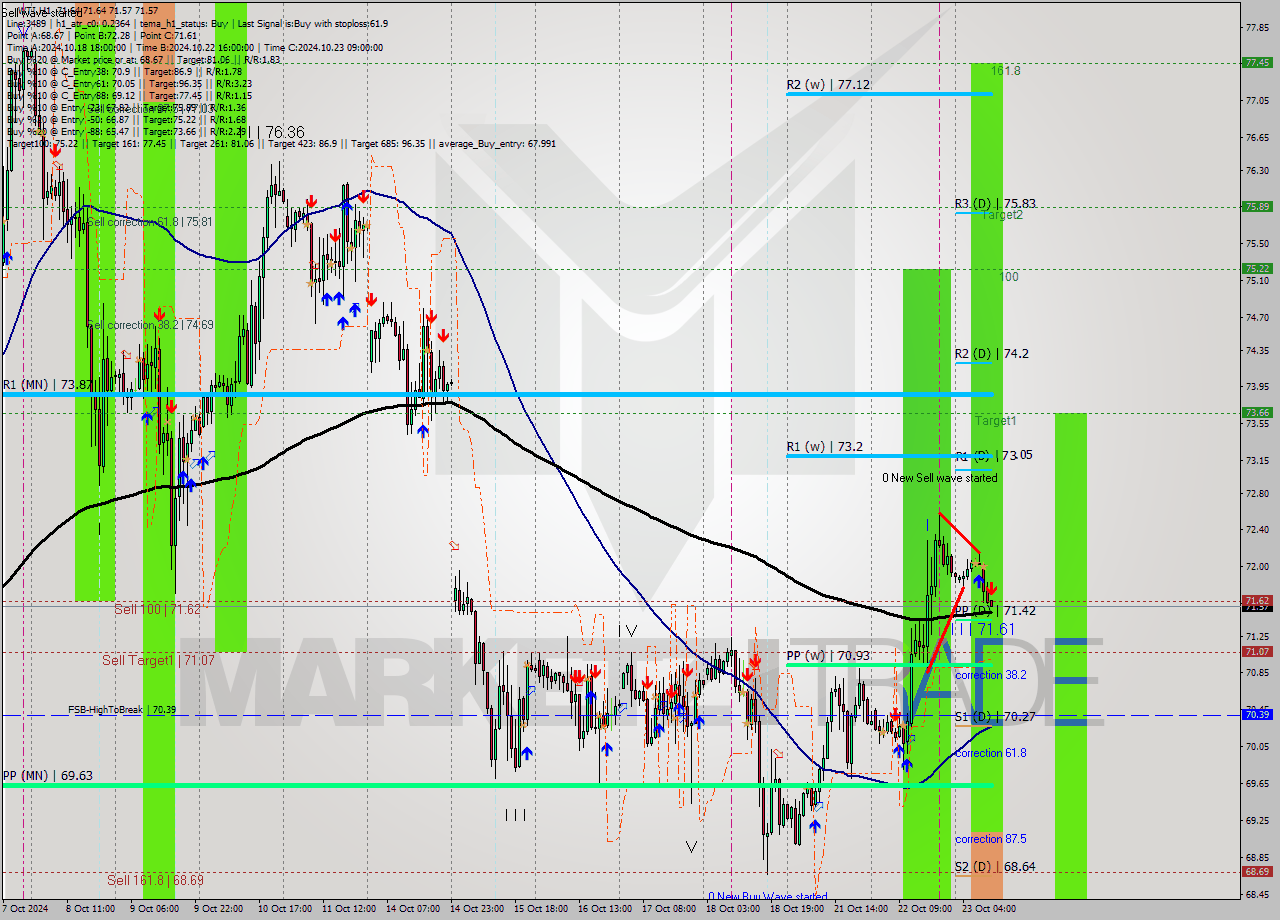Click the blue 'correction 61.8' label
The width and height of the screenshot is (1280, 920).
click(x=990, y=753)
